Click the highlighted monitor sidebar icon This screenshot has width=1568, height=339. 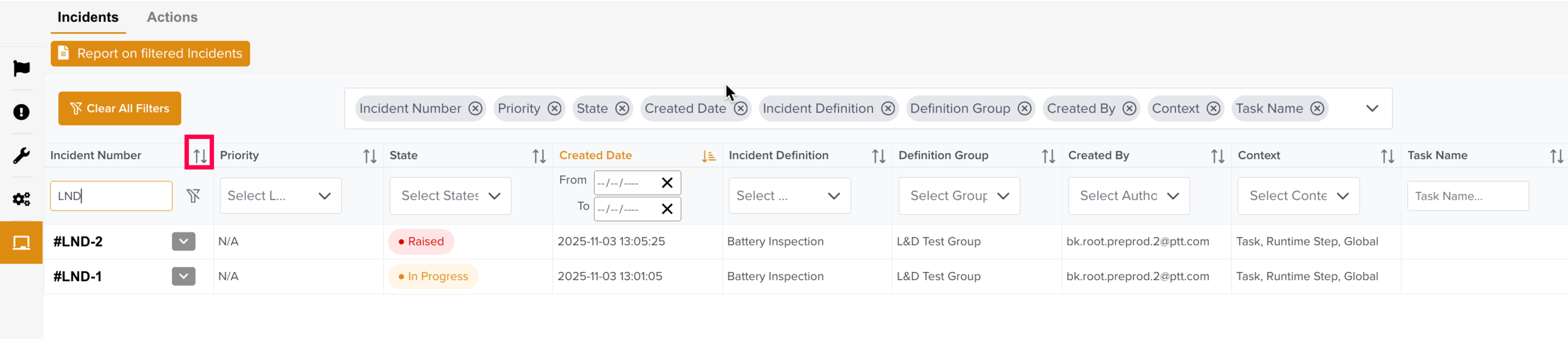pos(21,243)
